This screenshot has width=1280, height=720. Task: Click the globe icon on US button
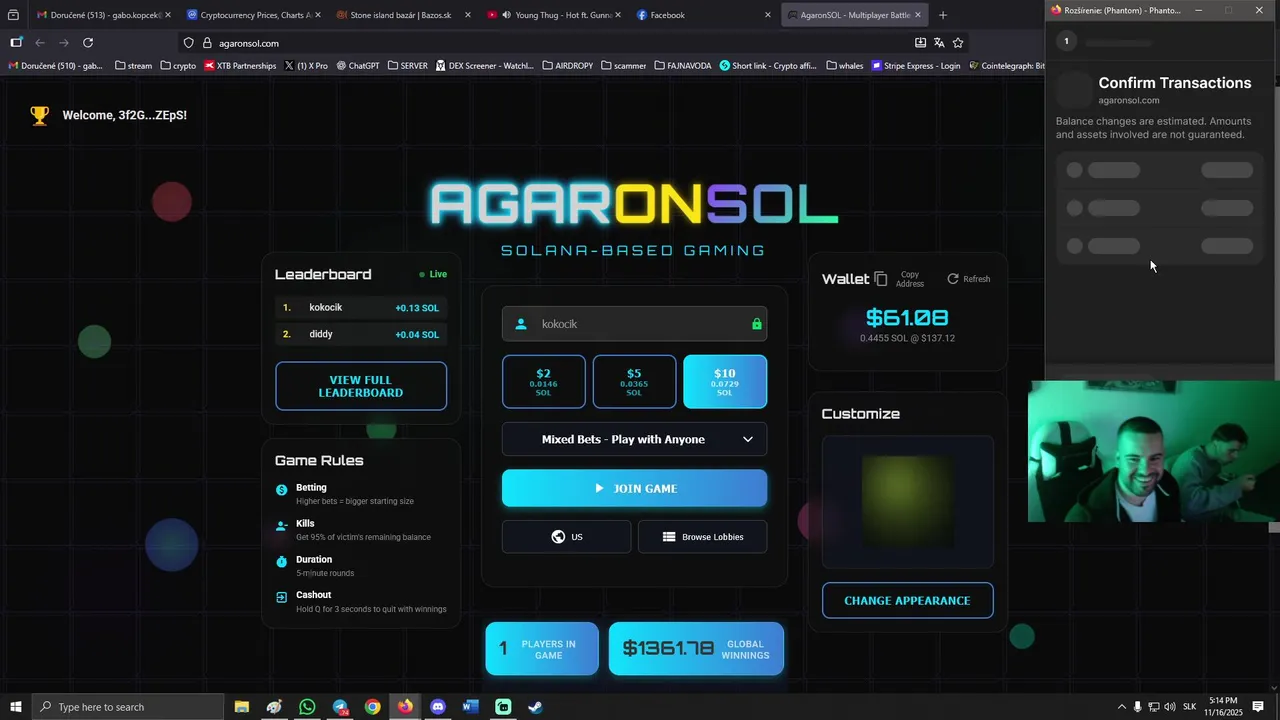(x=558, y=537)
